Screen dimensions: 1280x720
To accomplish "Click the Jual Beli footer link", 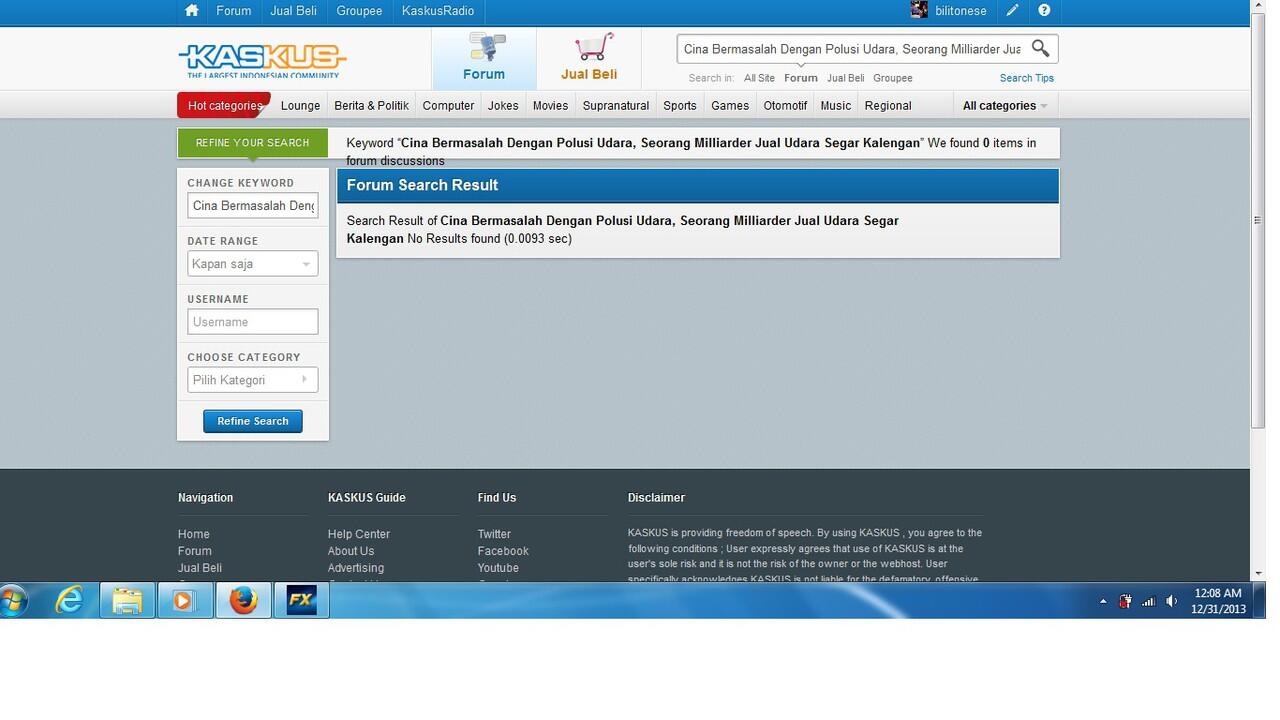I will coord(200,568).
